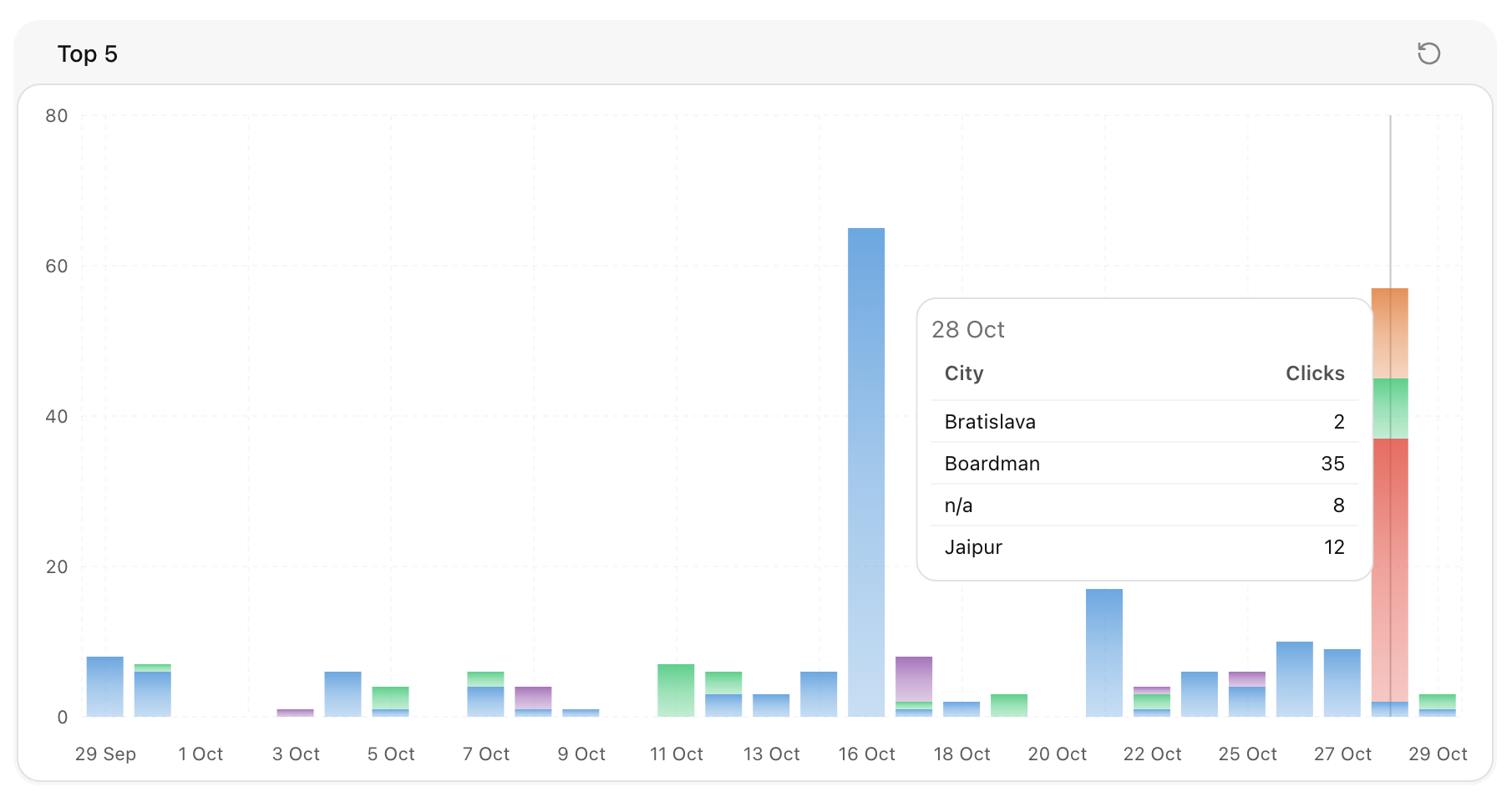The width and height of the screenshot is (1512, 797).
Task: Select the blue bar above 29 Sep
Action: point(105,687)
